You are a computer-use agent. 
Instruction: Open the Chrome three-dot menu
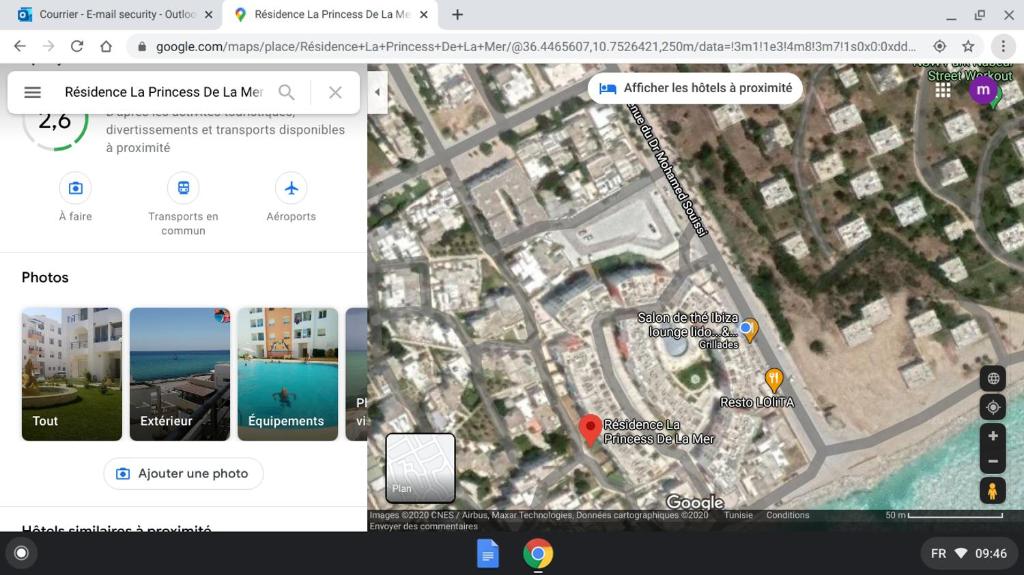point(1003,46)
